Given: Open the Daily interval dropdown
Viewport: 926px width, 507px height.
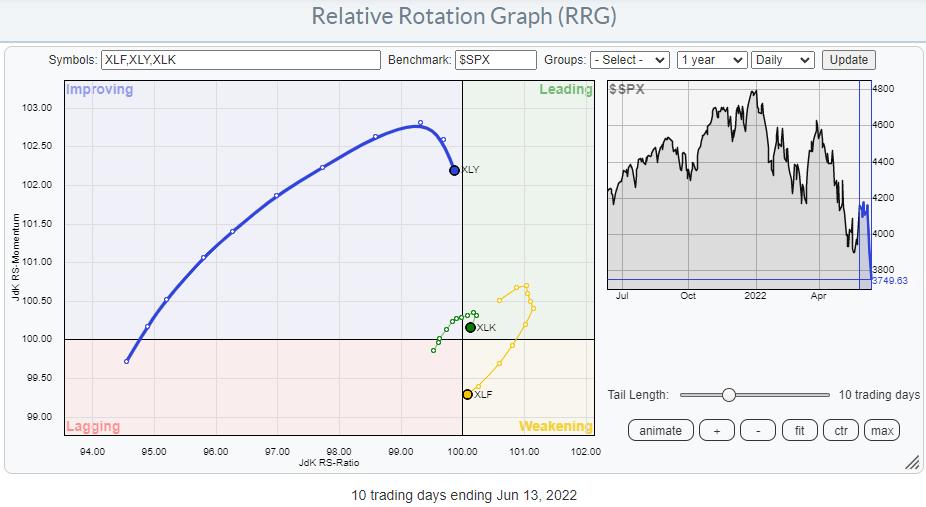Looking at the screenshot, I should pos(783,60).
